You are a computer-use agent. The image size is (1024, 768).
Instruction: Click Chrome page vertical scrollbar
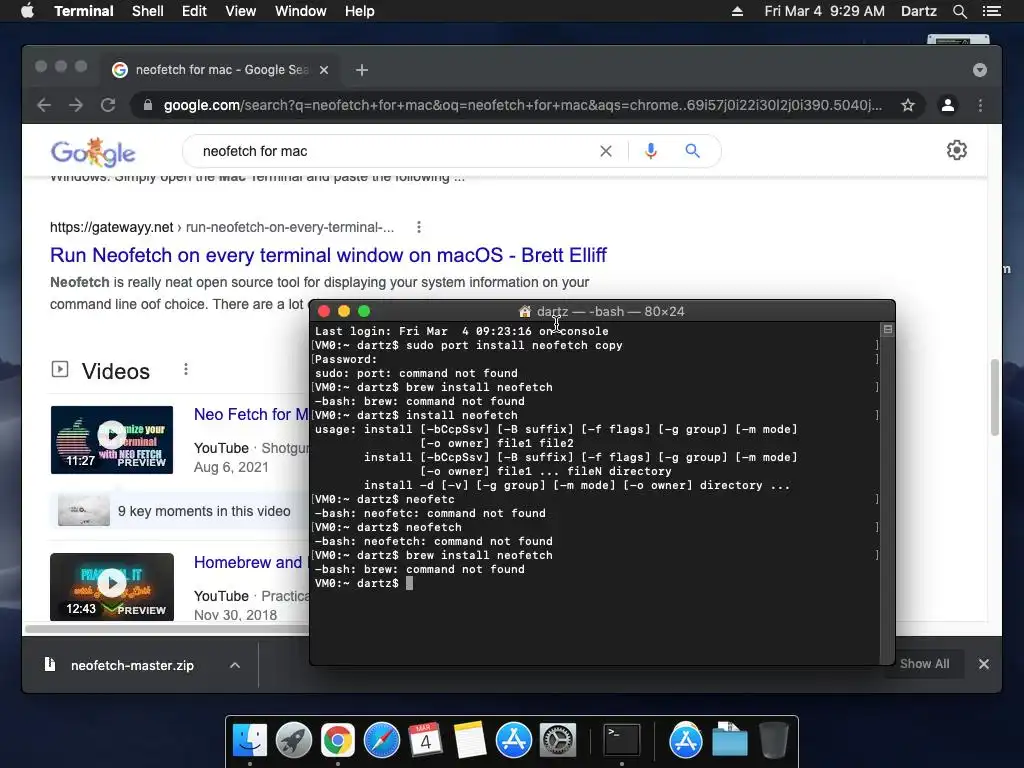[x=995, y=397]
